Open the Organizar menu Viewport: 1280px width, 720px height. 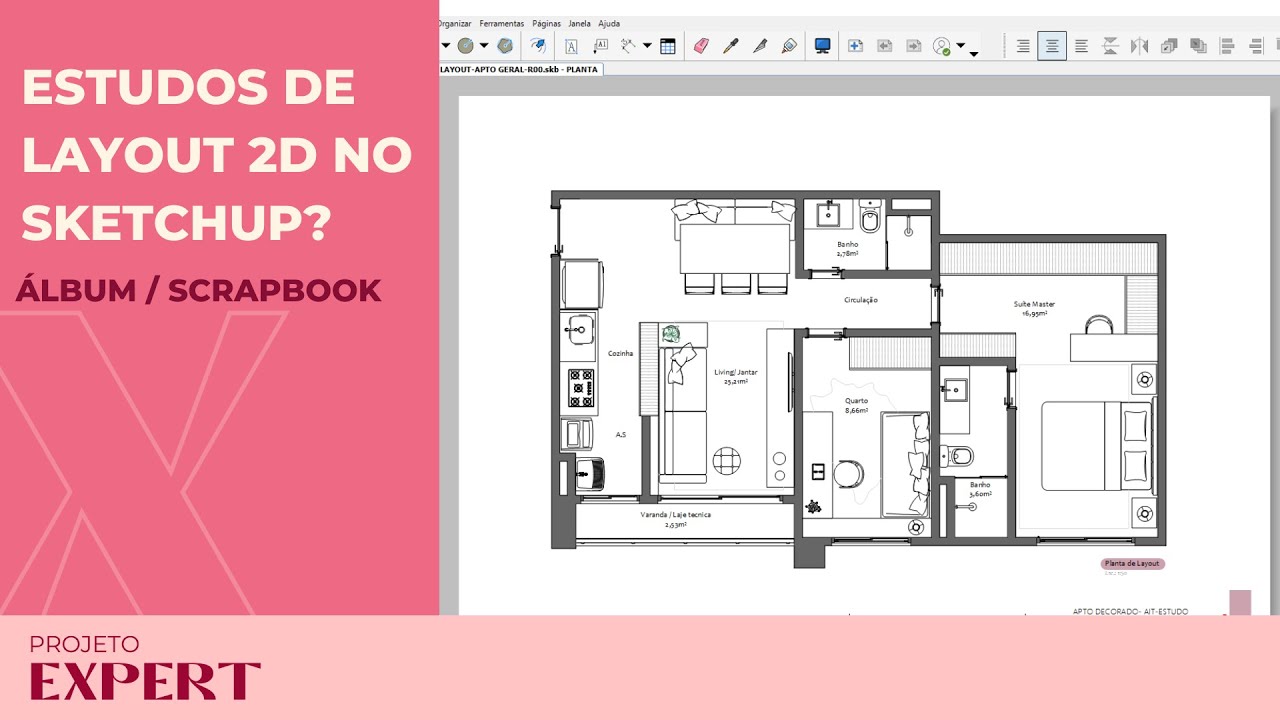click(x=456, y=23)
